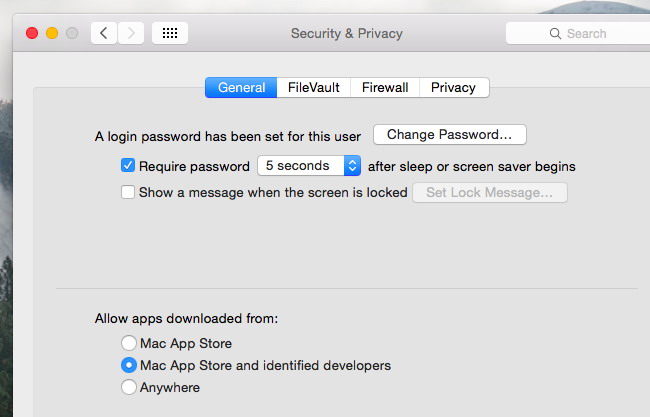Open the Firewall tab
Image resolution: width=650 pixels, height=417 pixels.
coord(385,87)
